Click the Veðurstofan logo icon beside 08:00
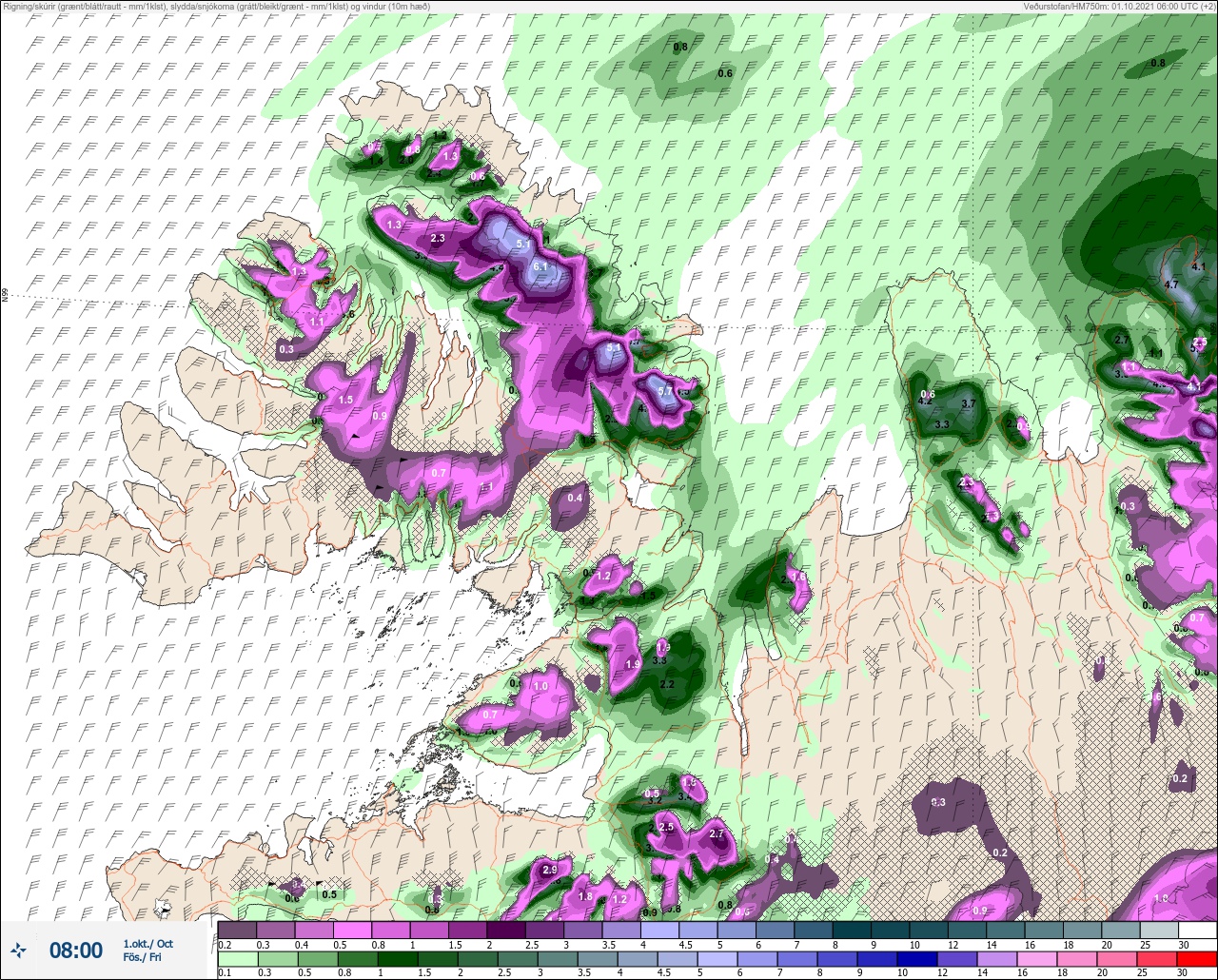Viewport: 1218px width, 980px height. click(x=18, y=950)
